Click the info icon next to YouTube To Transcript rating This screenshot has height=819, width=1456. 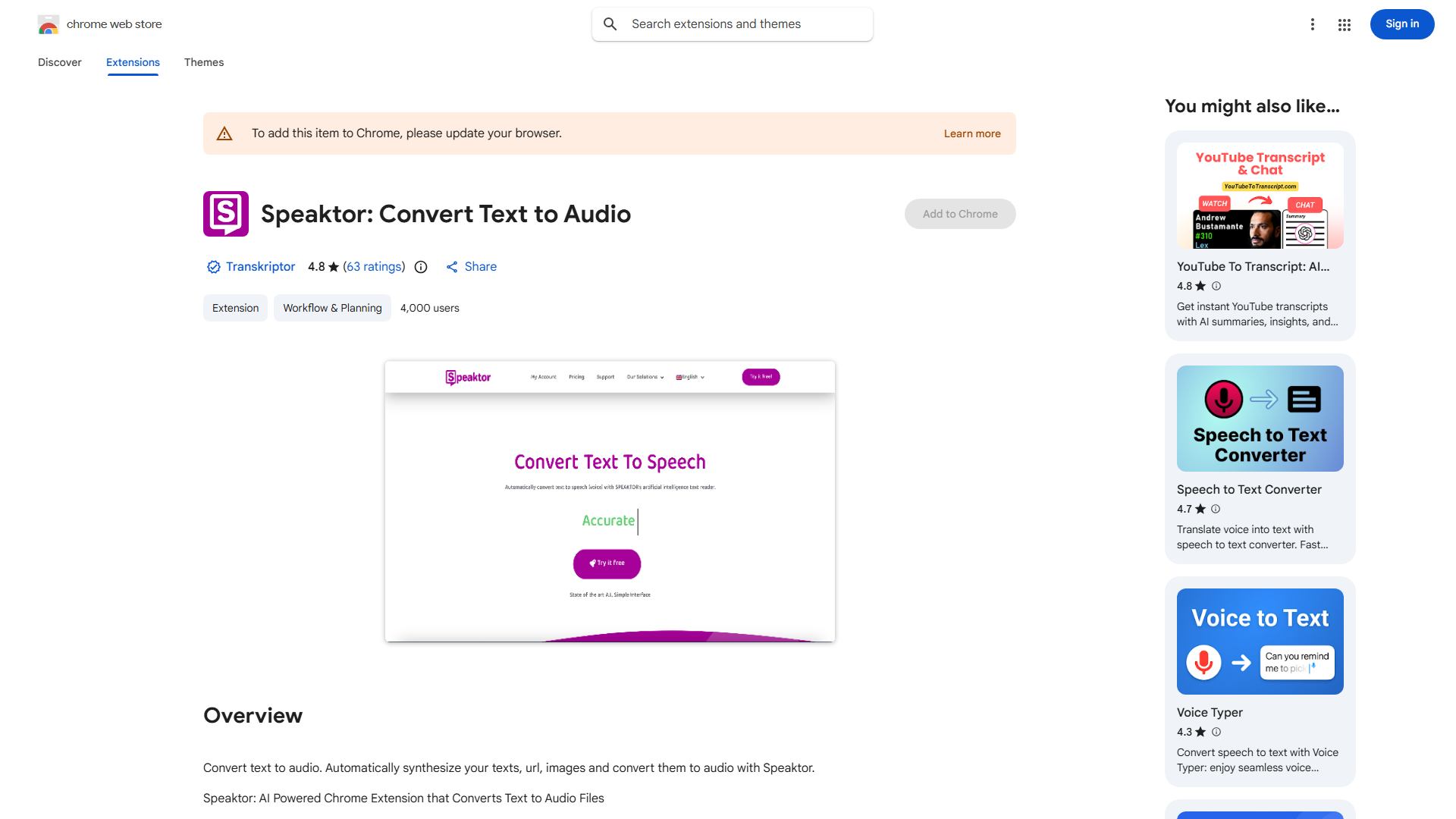1216,286
